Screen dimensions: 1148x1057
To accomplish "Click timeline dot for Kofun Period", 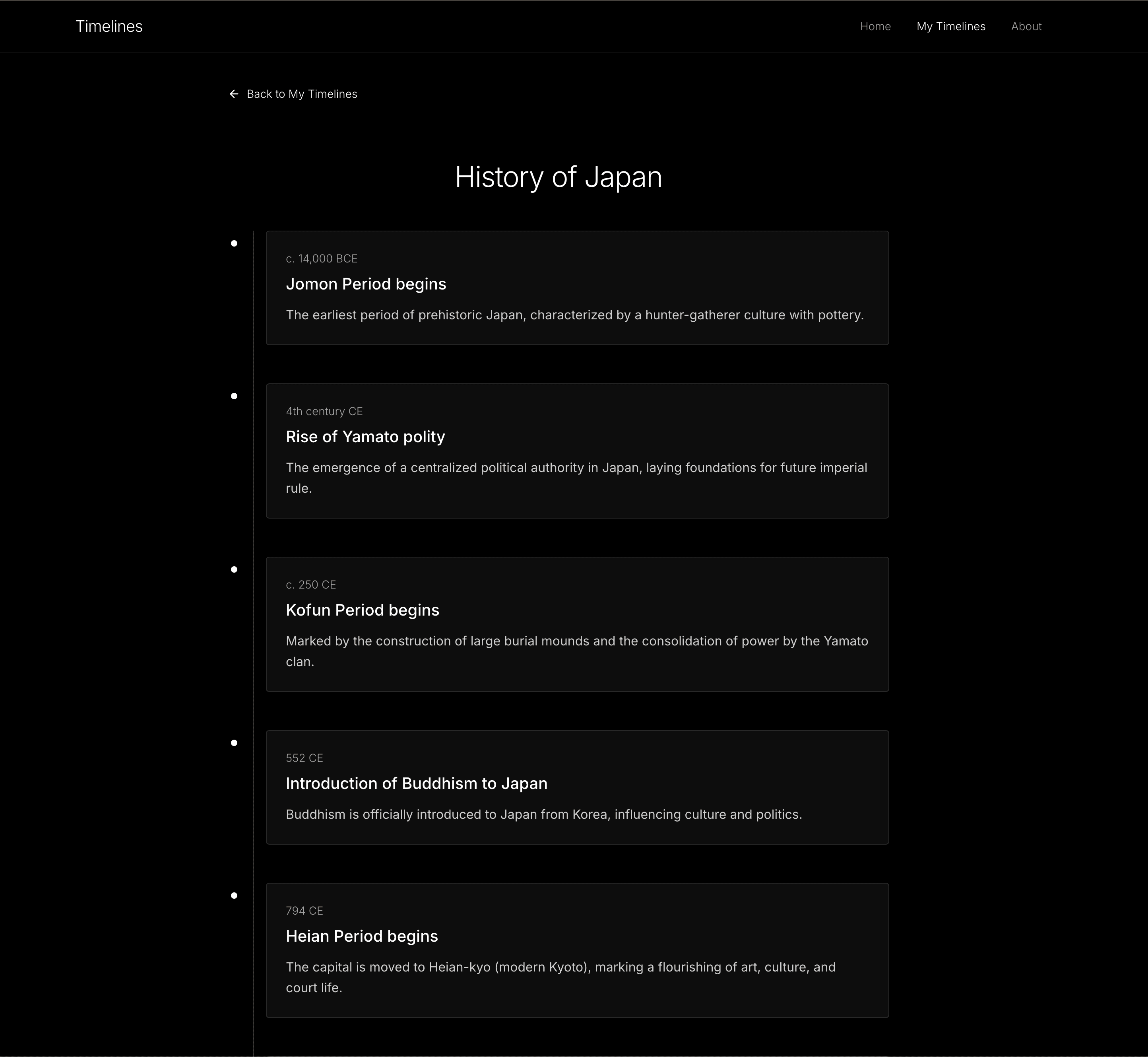I will coord(234,570).
